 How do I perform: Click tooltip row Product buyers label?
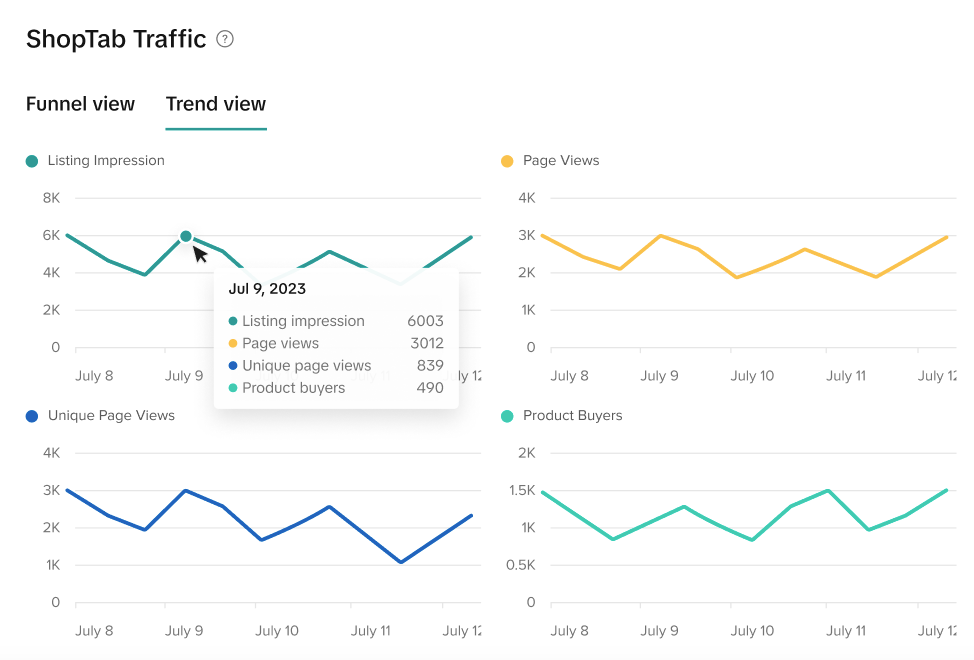(x=293, y=388)
